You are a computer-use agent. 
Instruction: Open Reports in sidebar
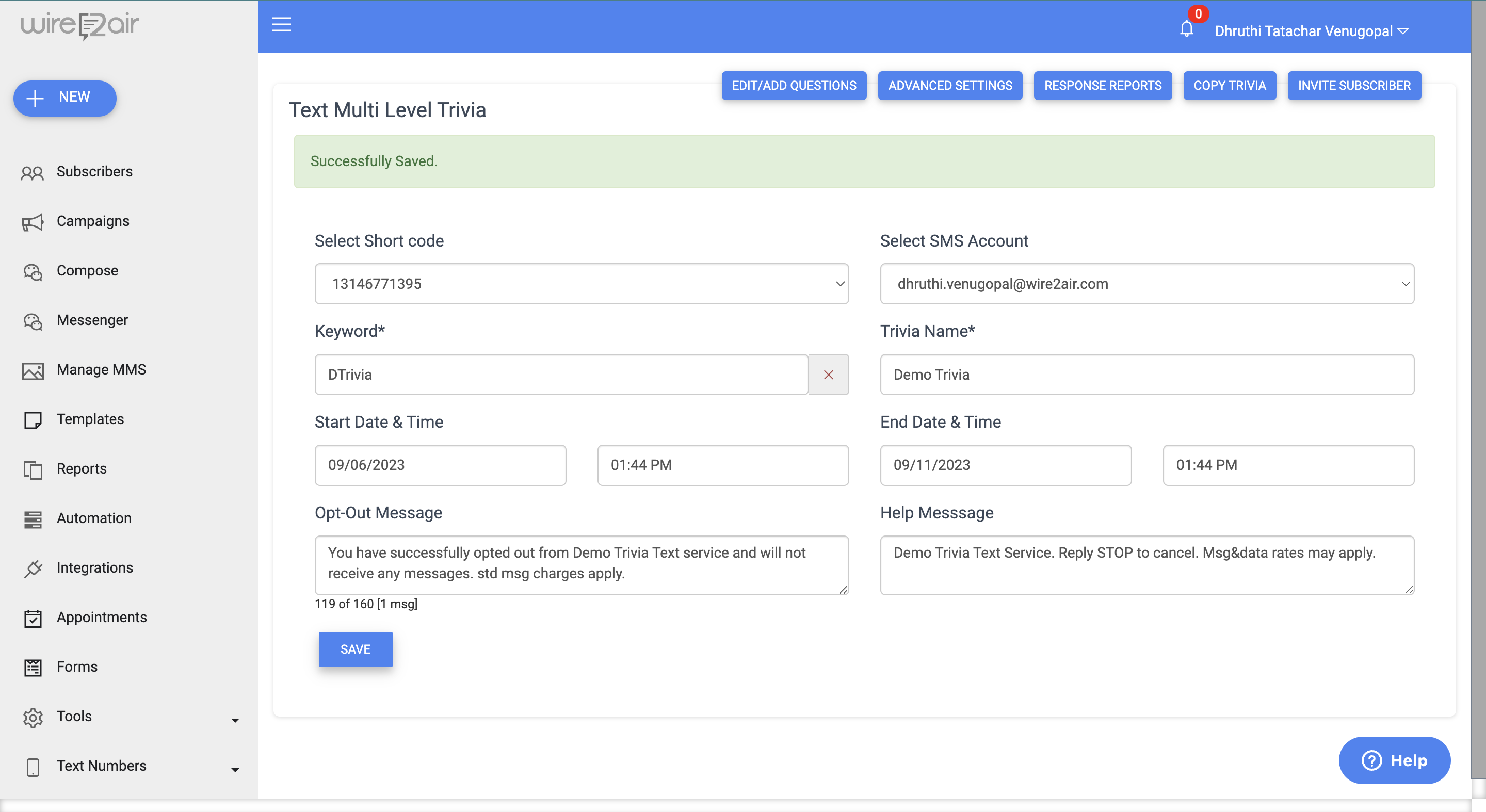(x=82, y=468)
